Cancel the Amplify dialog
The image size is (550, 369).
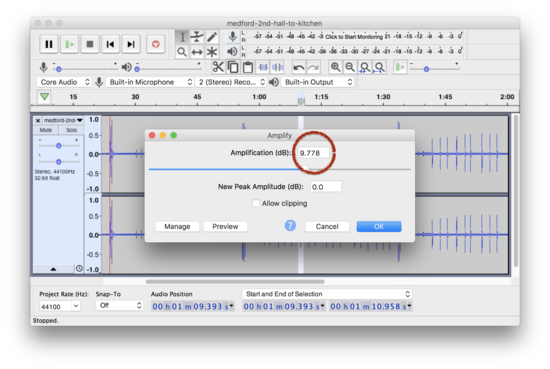click(327, 227)
